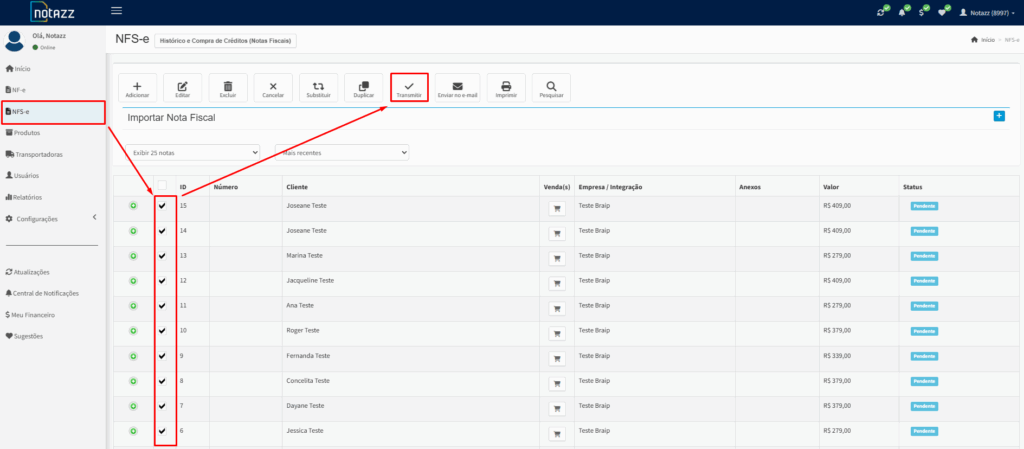Open NFS-e in the sidebar
The width and height of the screenshot is (1024, 449).
[53, 112]
